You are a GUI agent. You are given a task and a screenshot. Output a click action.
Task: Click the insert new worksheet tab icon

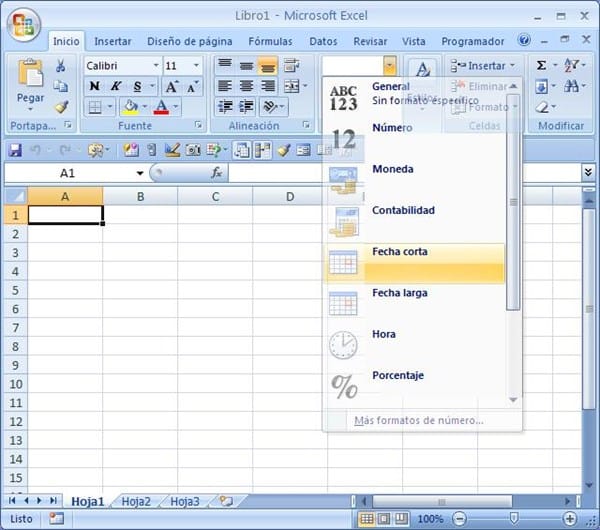point(226,501)
